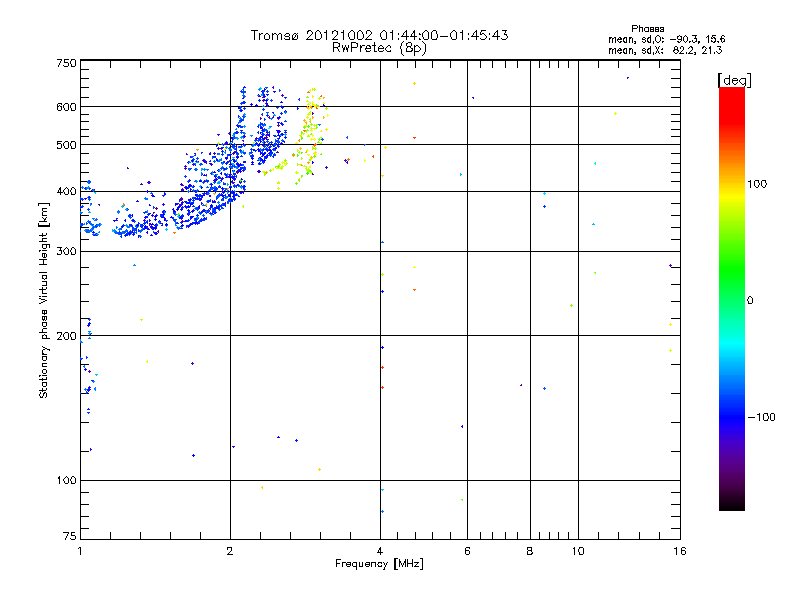This screenshot has height=600, width=800.
Task: Click colorbar tick label '0'
Action: click(750, 301)
